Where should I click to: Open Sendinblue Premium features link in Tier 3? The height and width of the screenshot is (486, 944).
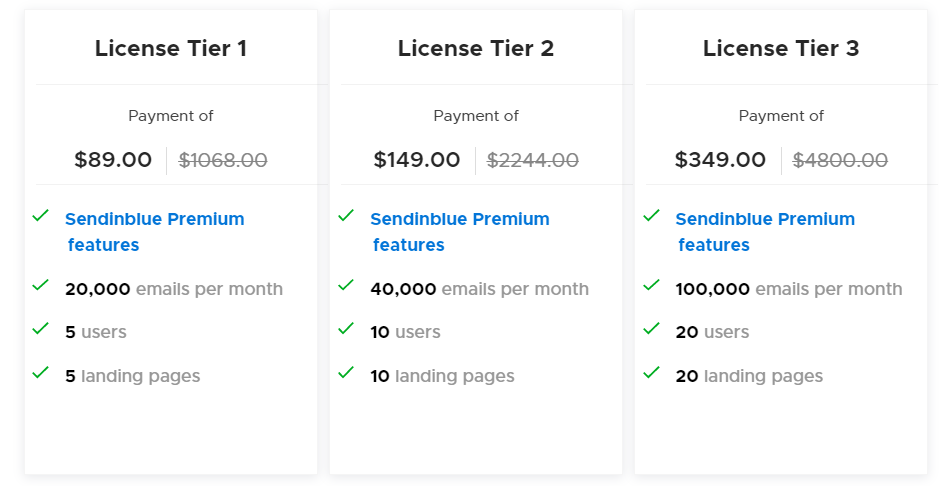point(765,232)
